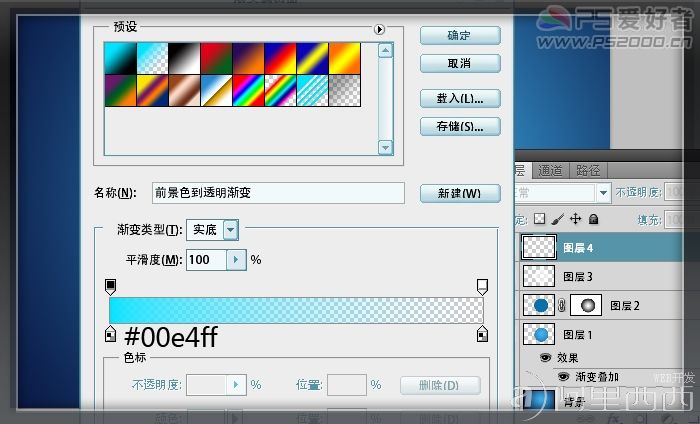This screenshot has height=424, width=700.
Task: Select the right color stop below gradient bar
Action: coord(482,334)
